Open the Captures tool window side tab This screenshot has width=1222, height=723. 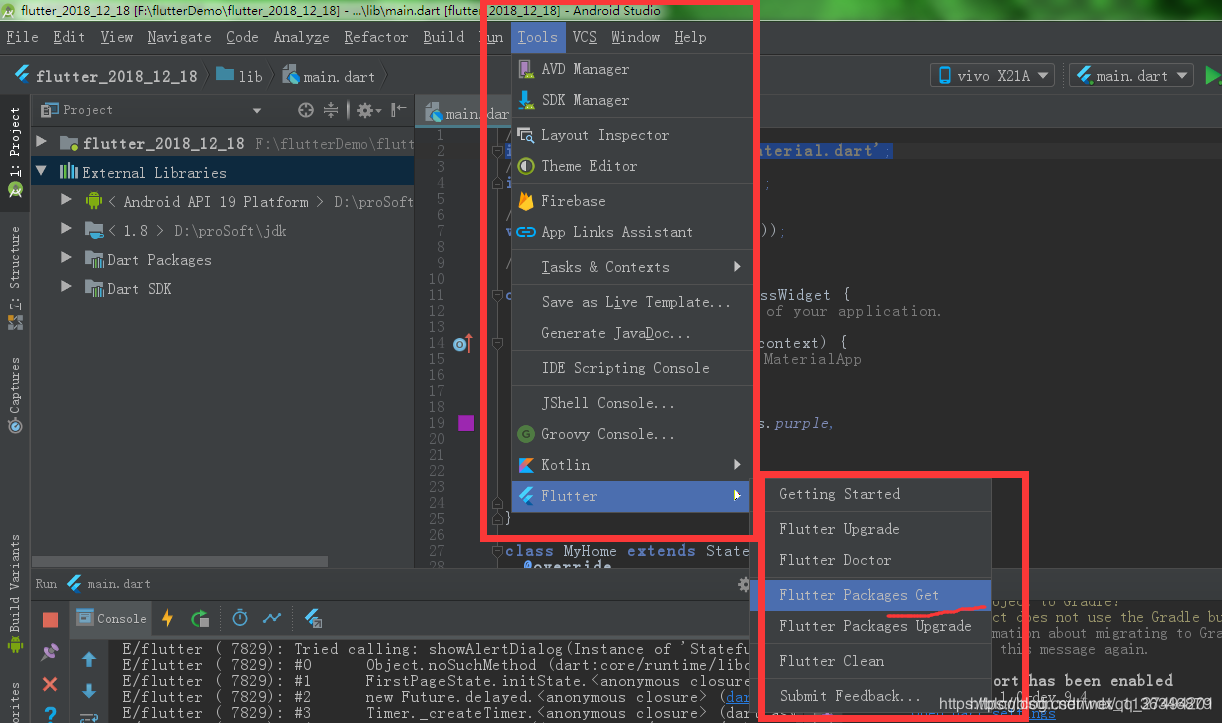tap(15, 395)
